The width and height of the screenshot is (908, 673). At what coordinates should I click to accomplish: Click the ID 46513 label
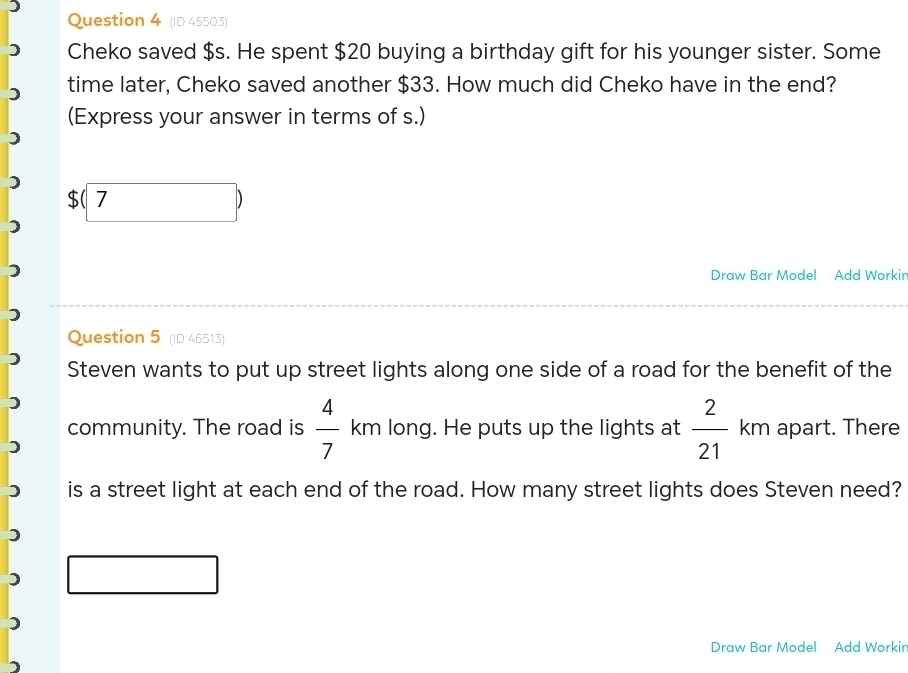(x=199, y=338)
